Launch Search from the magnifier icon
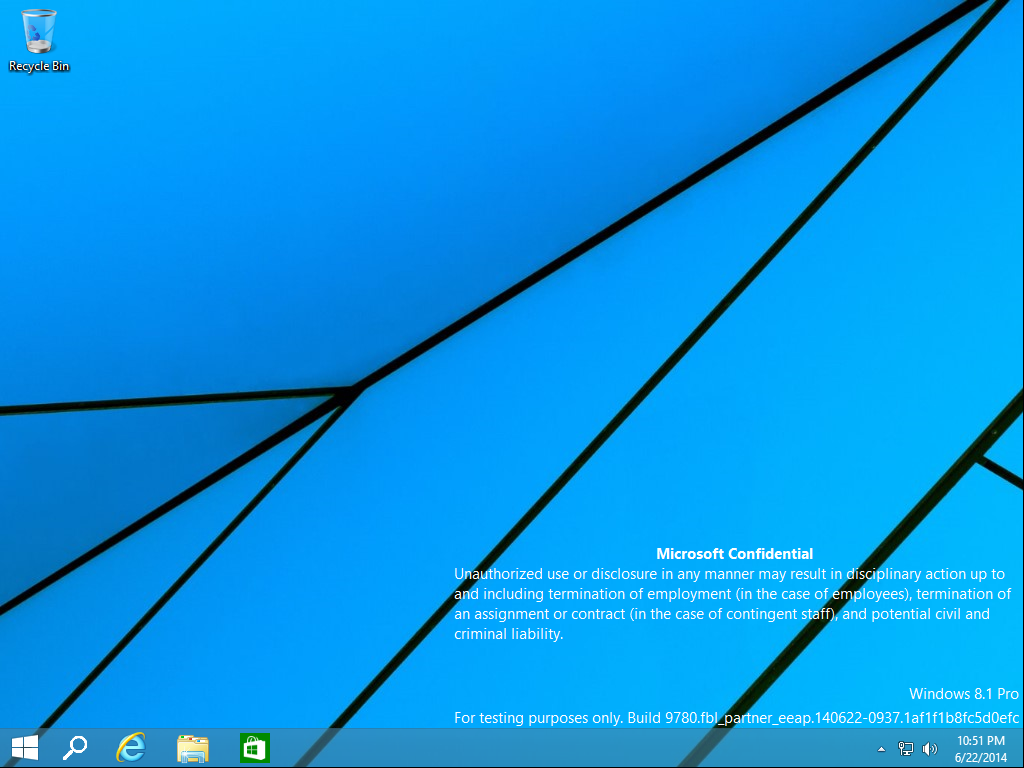Image resolution: width=1024 pixels, height=768 pixels. pyautogui.click(x=75, y=748)
